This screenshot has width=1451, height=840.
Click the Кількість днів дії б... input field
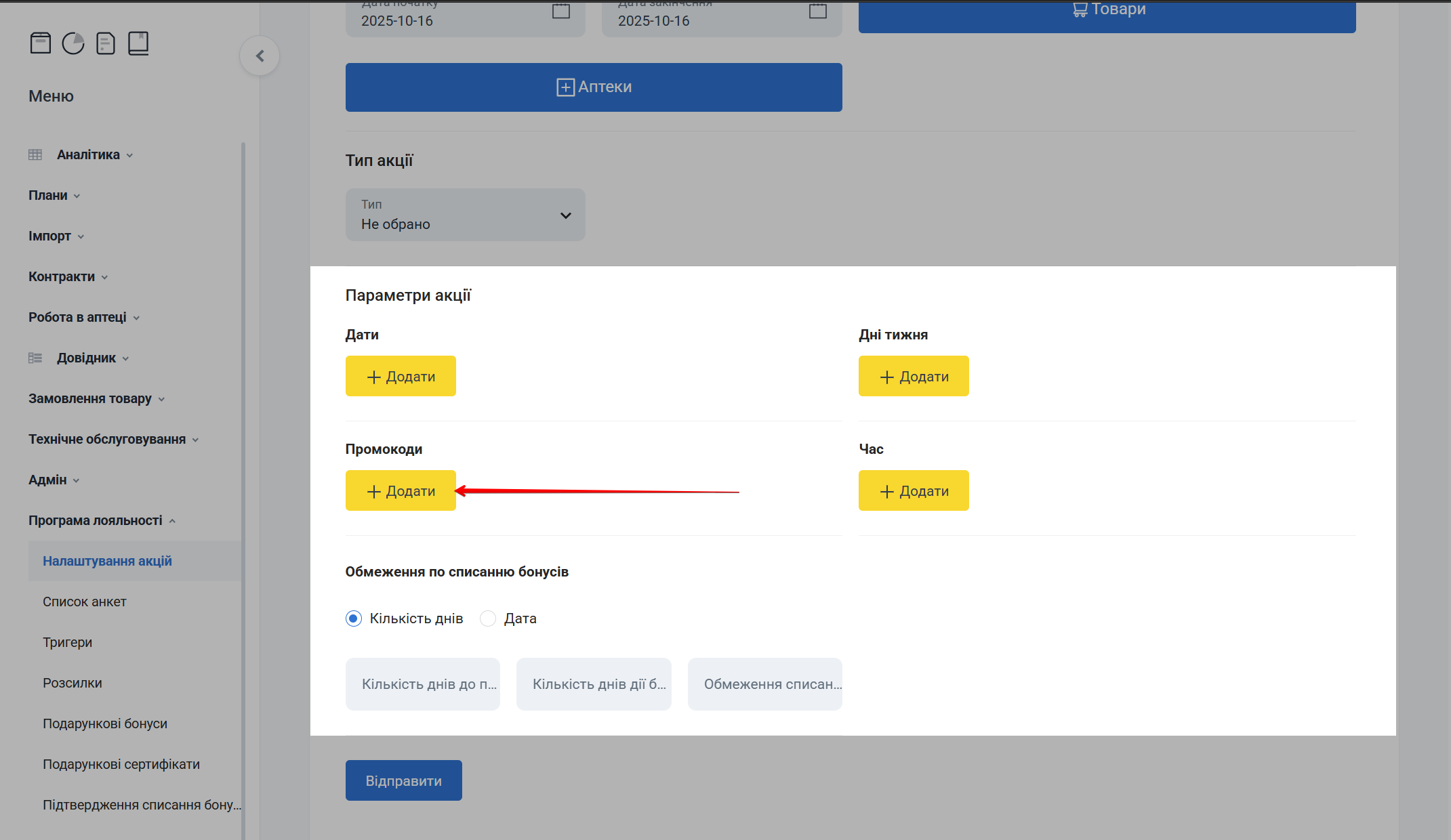[x=594, y=684]
